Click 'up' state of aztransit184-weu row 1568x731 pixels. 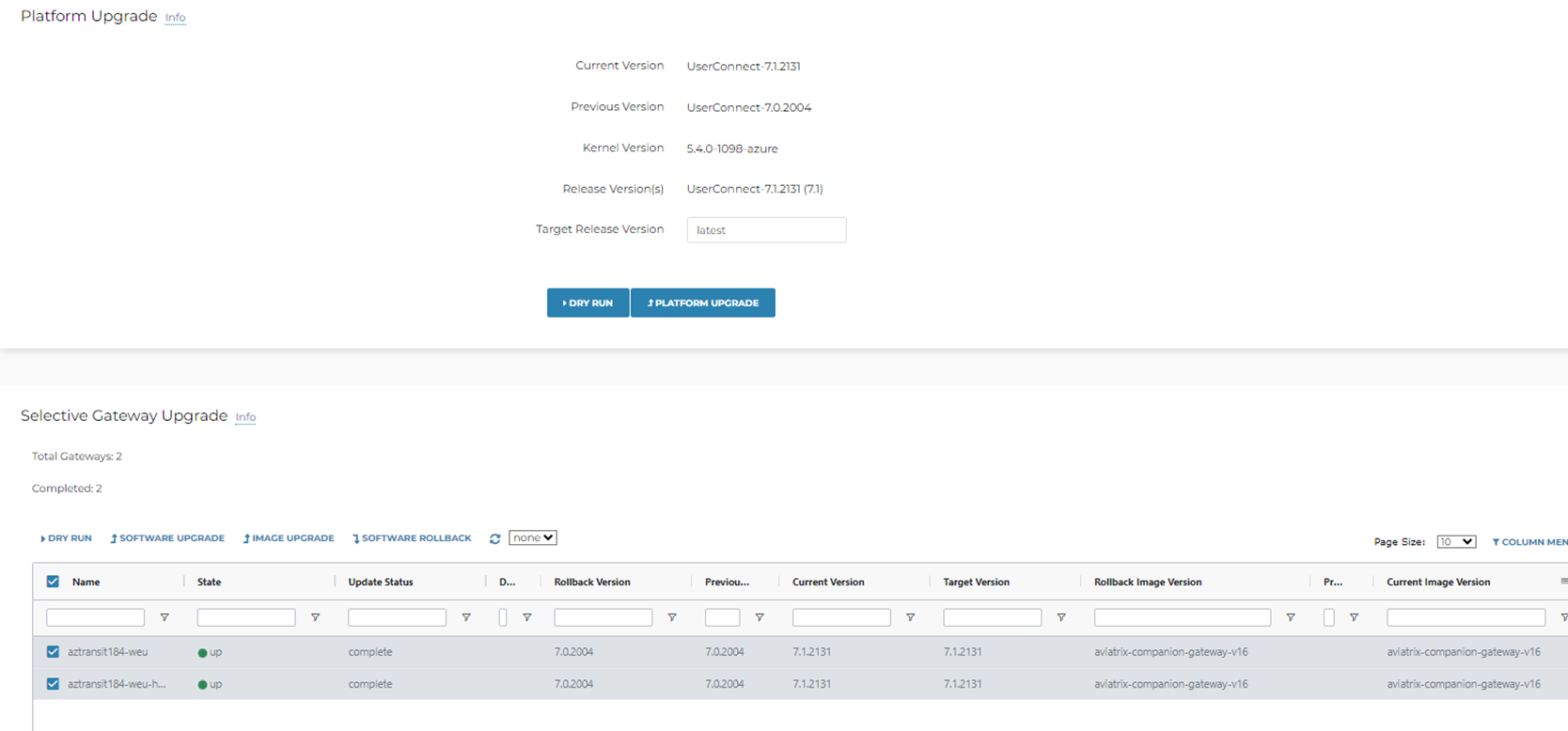tap(210, 652)
